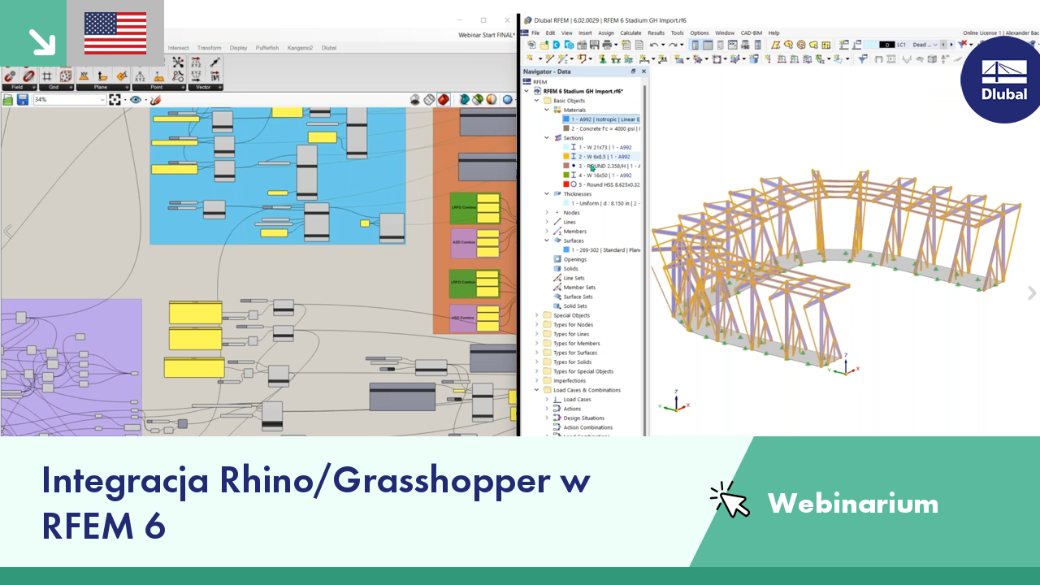Switch to the Kangaroo2 tab
Viewport: 1040px width, 585px height.
pyautogui.click(x=300, y=48)
